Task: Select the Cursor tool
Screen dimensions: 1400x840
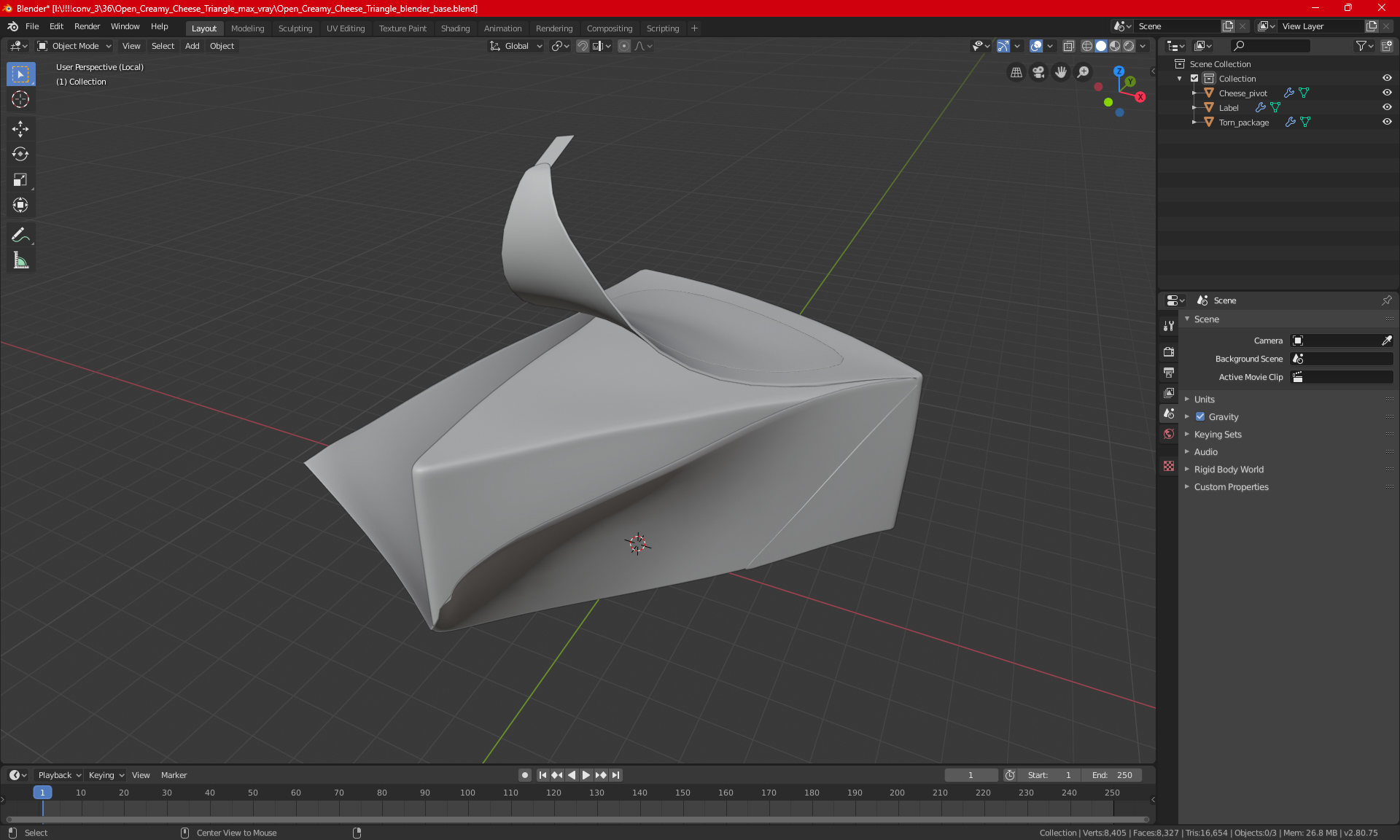Action: 20,100
